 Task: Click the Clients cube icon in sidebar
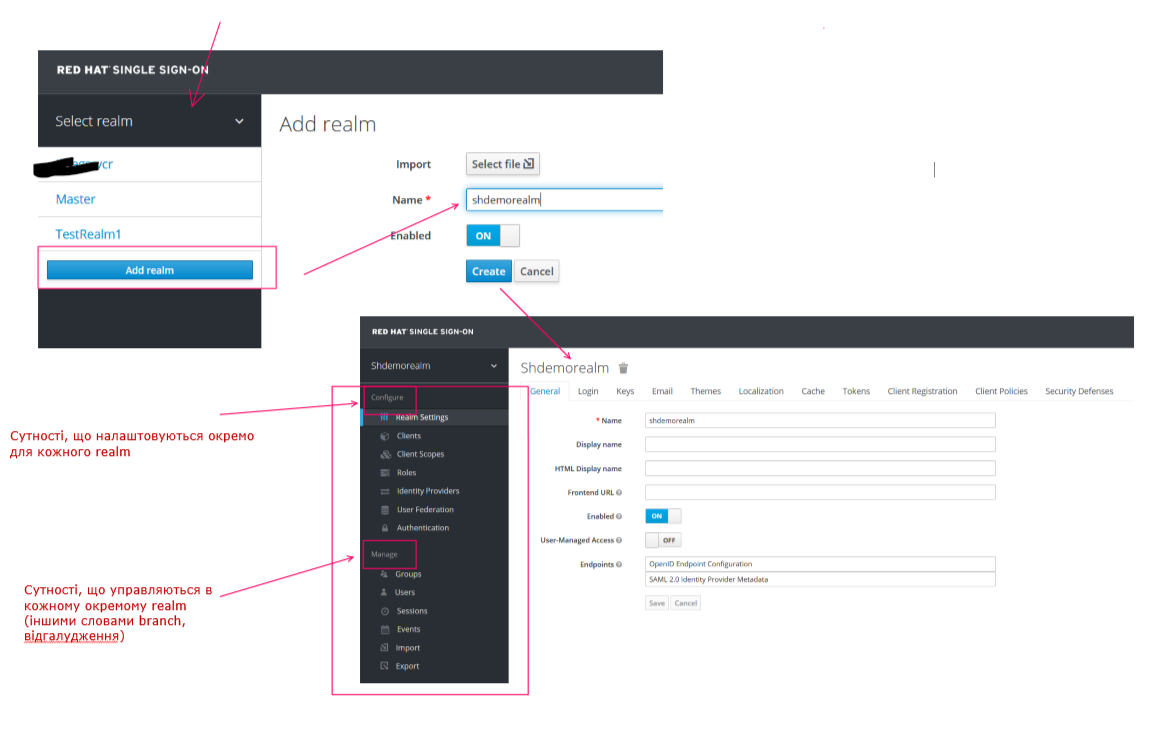coord(386,436)
